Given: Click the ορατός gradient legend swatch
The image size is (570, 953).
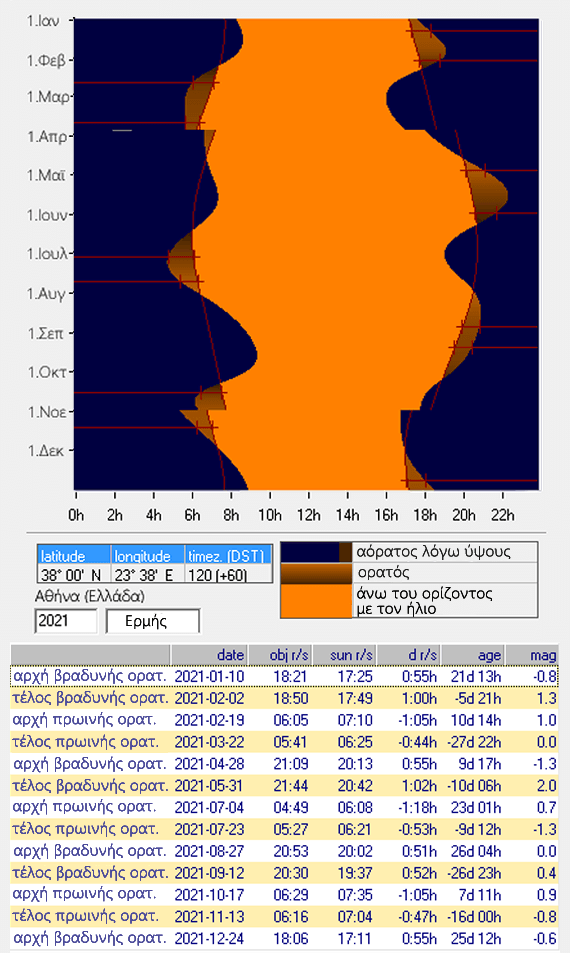Looking at the screenshot, I should [316, 573].
